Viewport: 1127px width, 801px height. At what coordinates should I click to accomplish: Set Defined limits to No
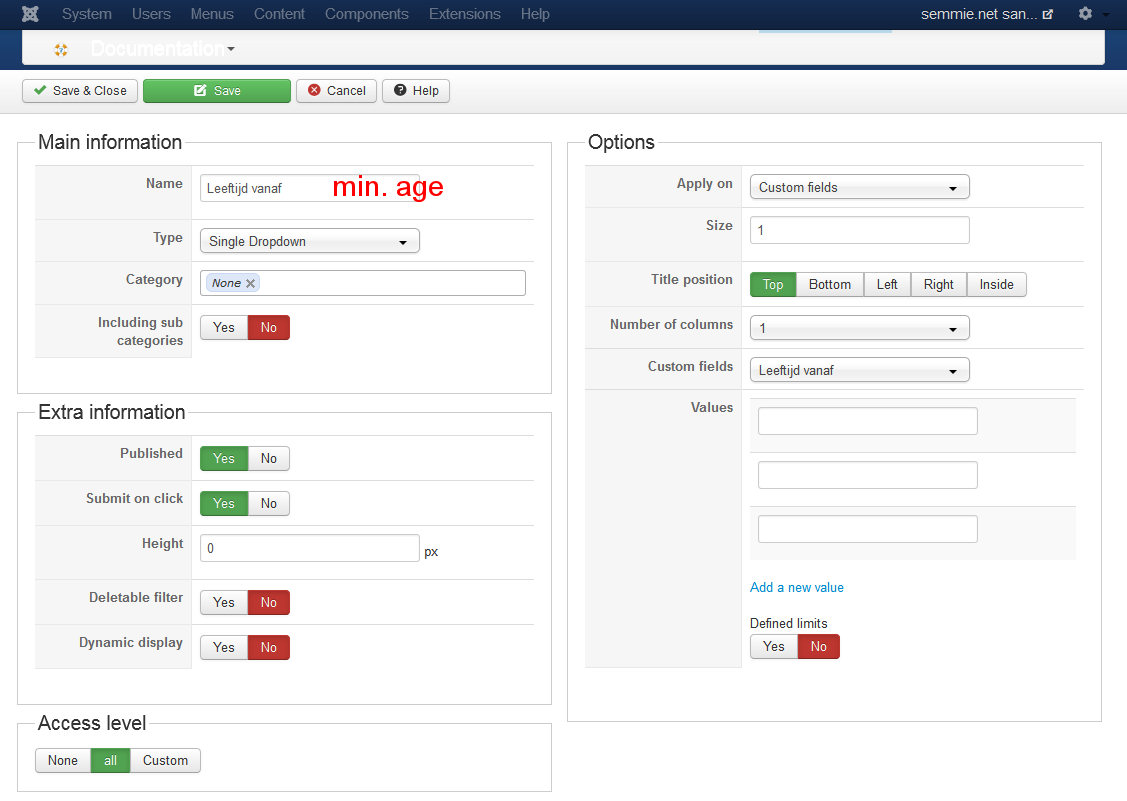[819, 646]
